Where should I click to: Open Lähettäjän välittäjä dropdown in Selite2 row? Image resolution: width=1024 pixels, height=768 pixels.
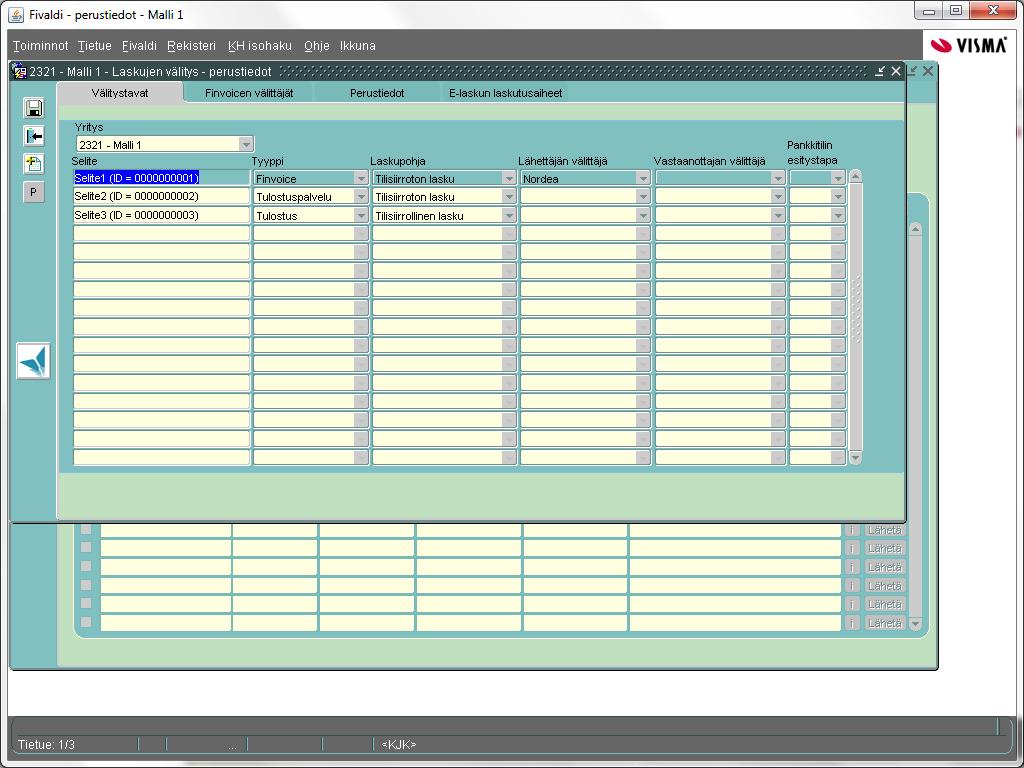(643, 197)
